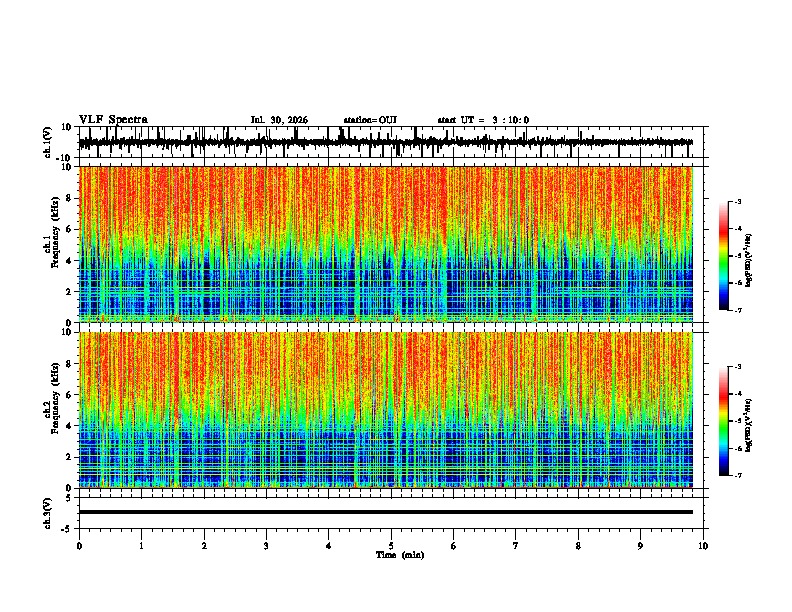Click the ch.1 "Frequency (kHz)" axis label

pyautogui.click(x=55, y=232)
